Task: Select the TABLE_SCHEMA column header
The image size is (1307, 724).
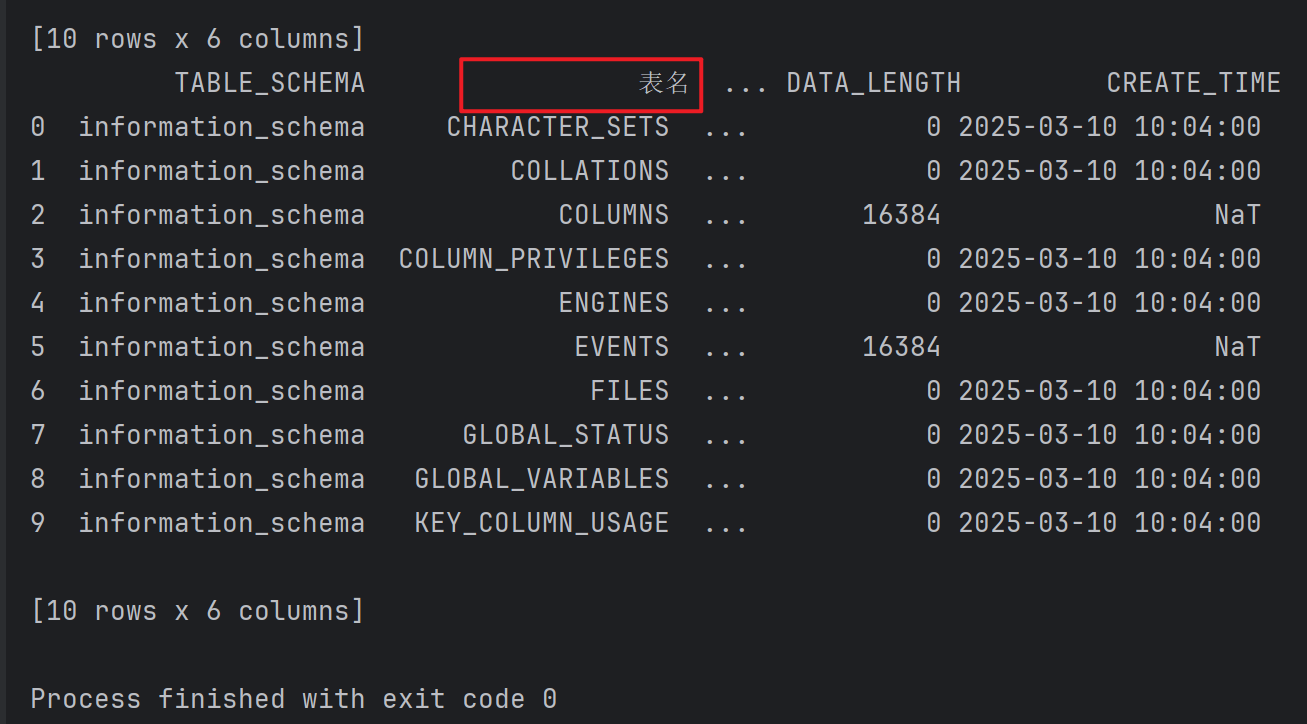Action: [x=270, y=83]
